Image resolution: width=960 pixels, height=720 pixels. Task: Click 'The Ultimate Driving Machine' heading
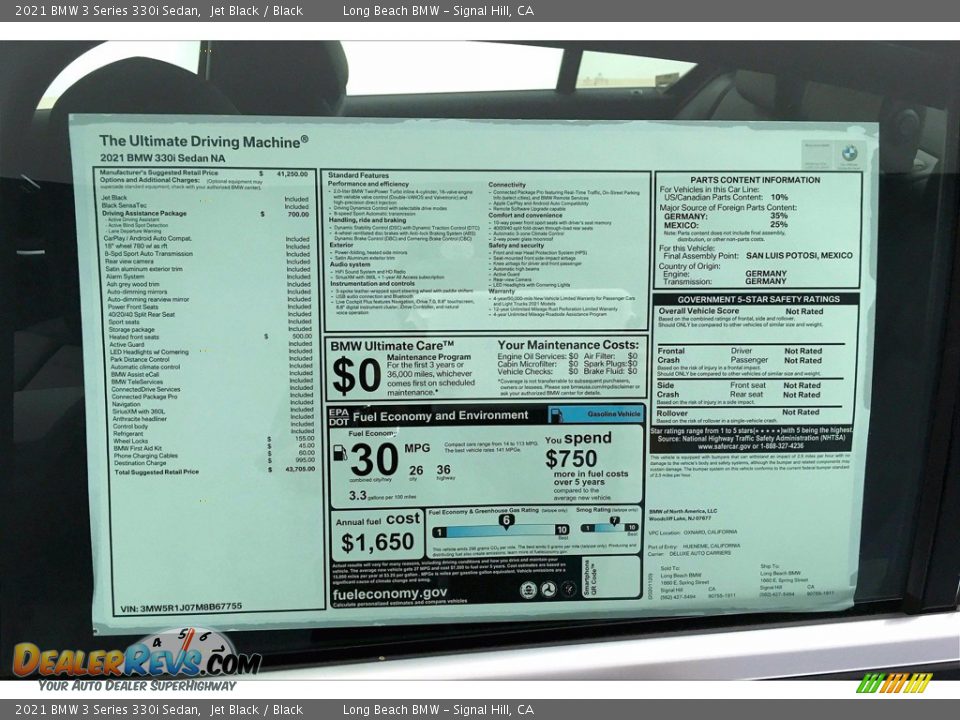(204, 141)
